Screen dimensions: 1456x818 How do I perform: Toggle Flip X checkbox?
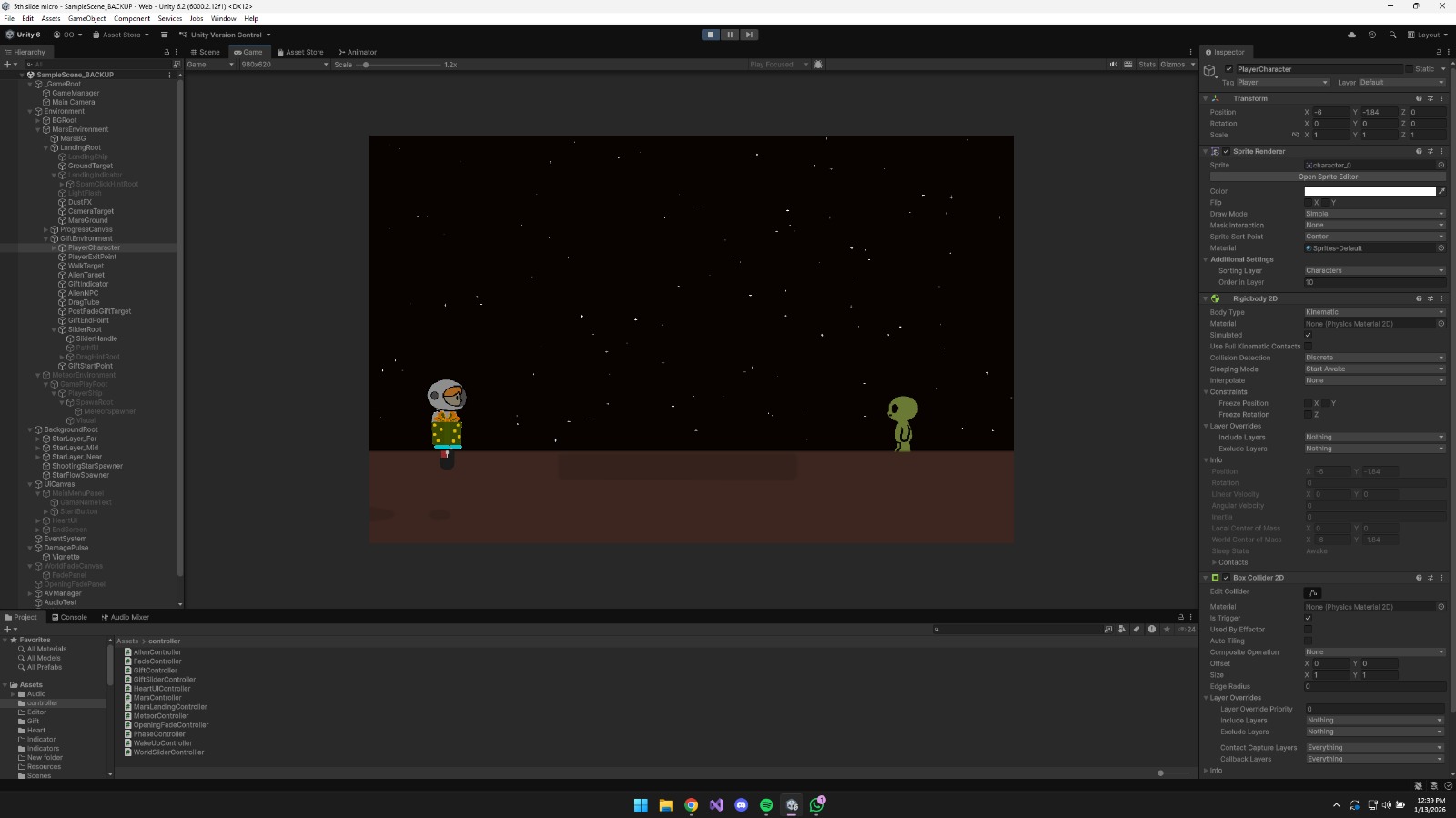1308,203
